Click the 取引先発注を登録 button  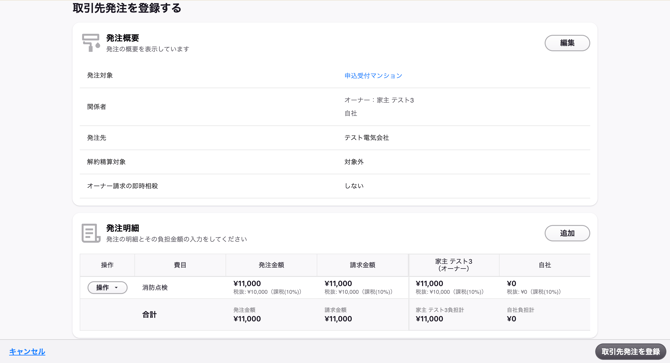[x=630, y=351]
